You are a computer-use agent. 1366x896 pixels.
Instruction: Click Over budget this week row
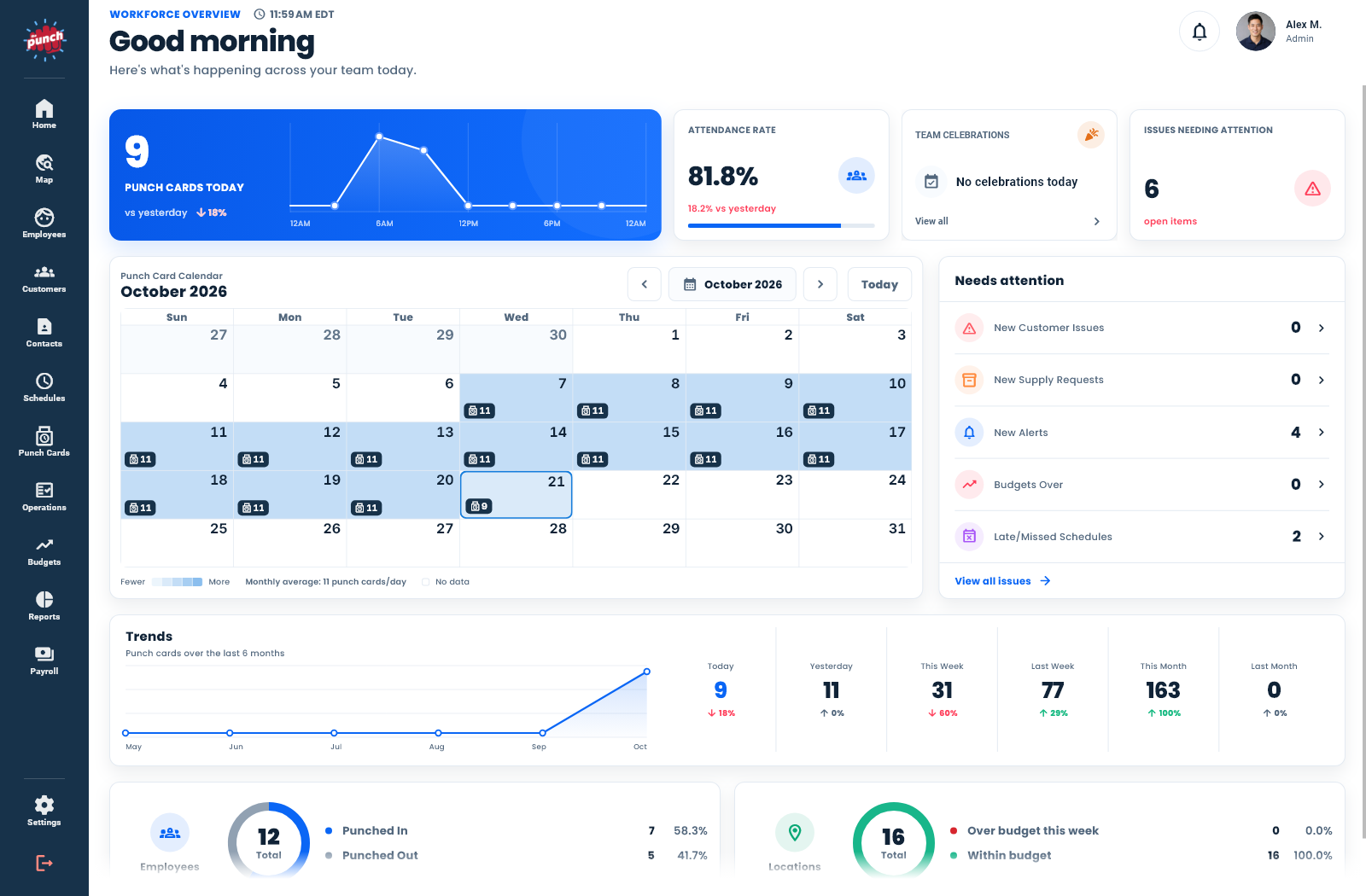pos(1141,830)
